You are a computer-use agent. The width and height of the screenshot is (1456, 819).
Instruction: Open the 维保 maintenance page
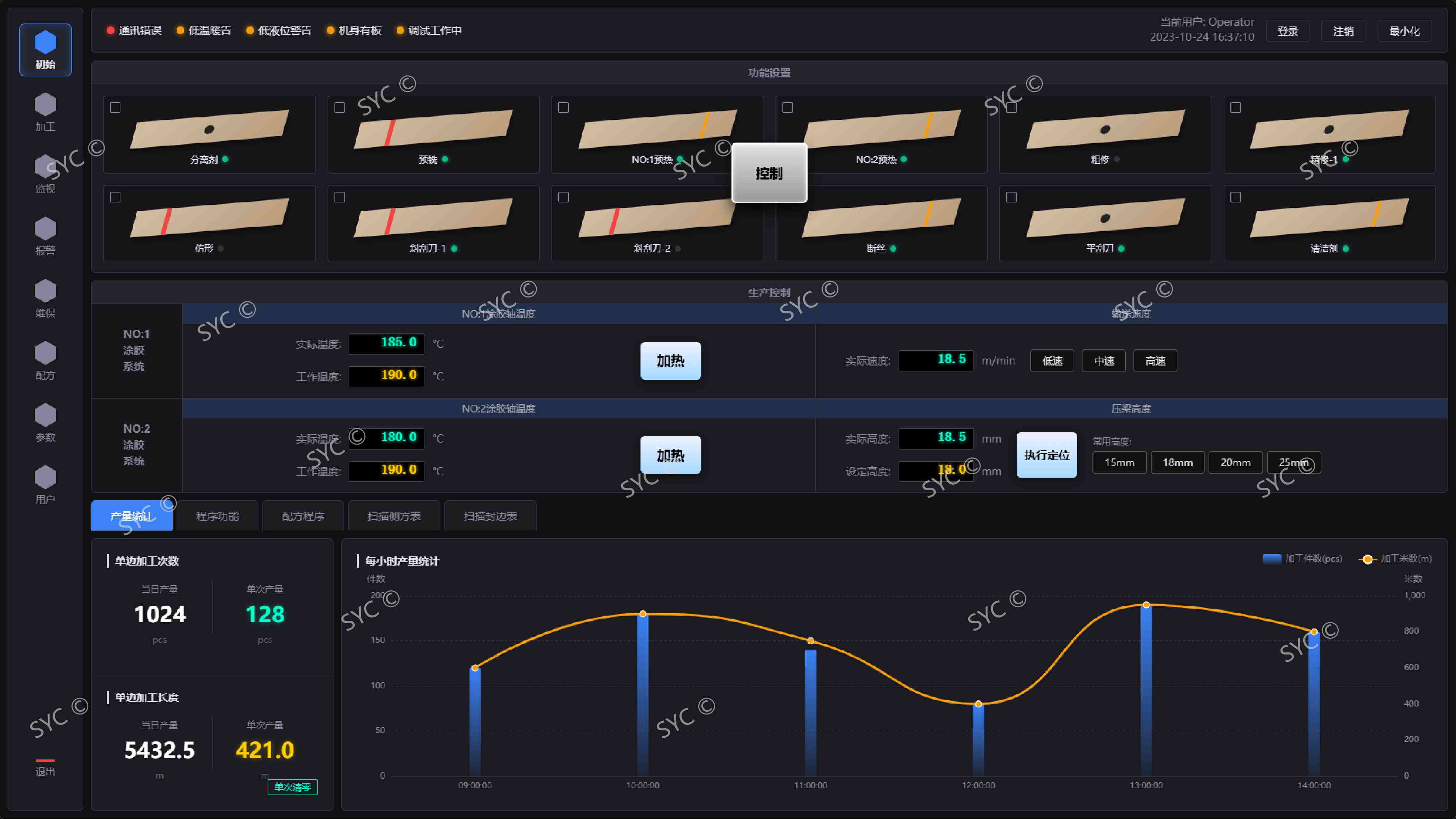coord(45,298)
